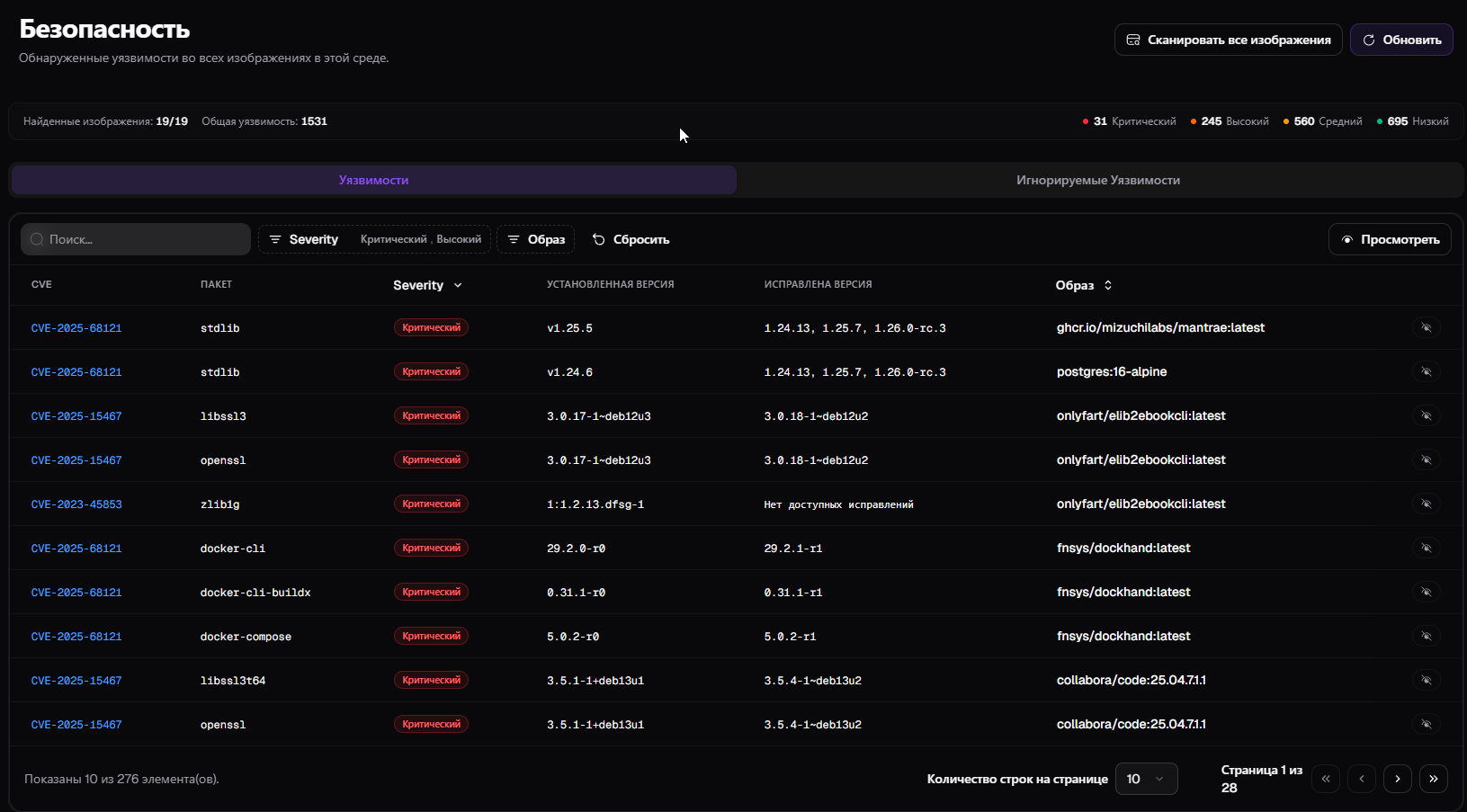Screen dimensions: 1467x812
Task: Click the Сбросить reset filters icon button
Action: 631,239
